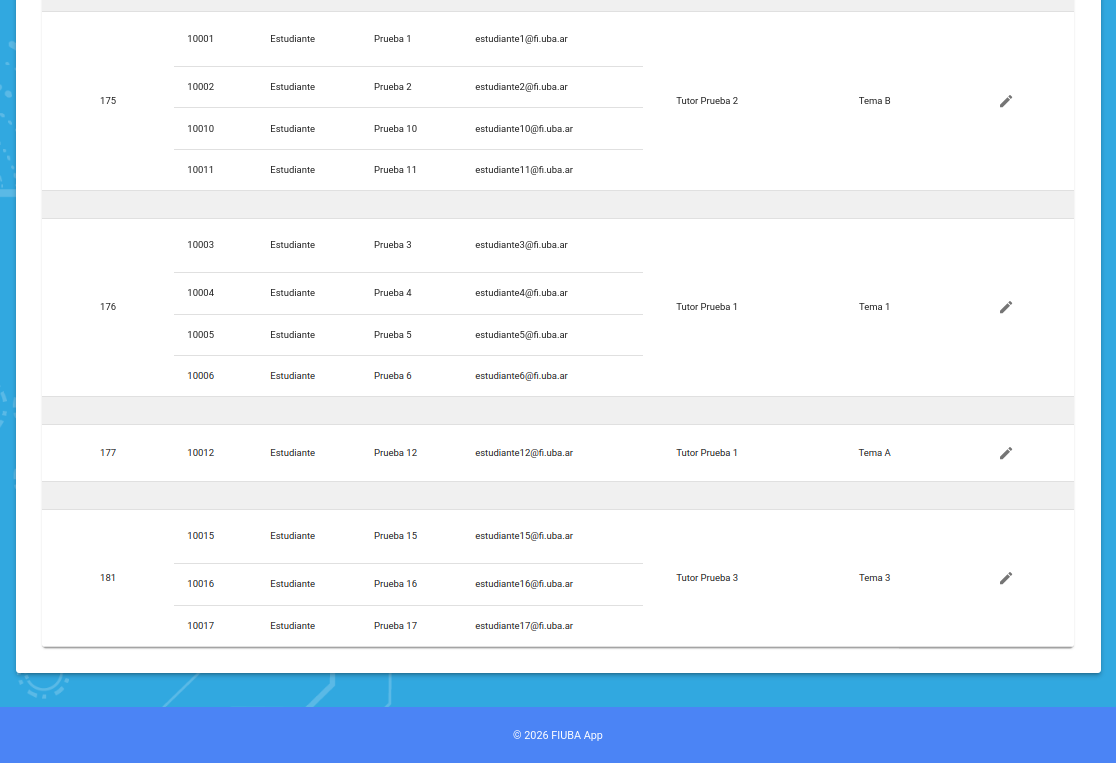
Task: Click email estudiante12@fi.uba.ar
Action: click(523, 453)
